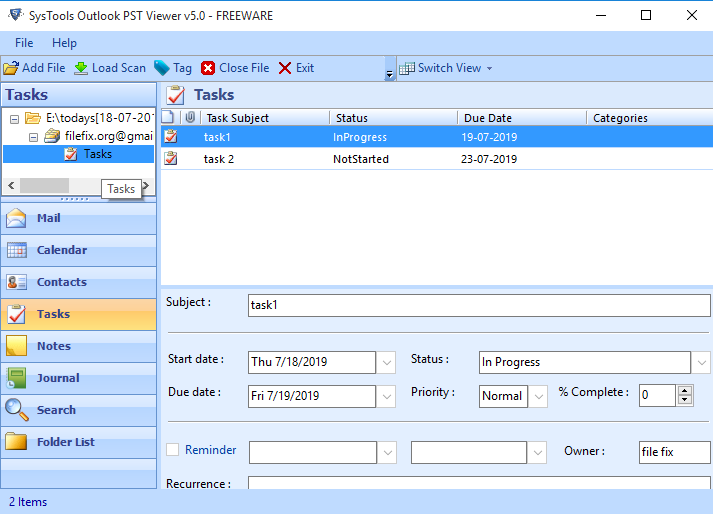This screenshot has width=713, height=514.
Task: Click the % Complete value field
Action: [x=657, y=395]
